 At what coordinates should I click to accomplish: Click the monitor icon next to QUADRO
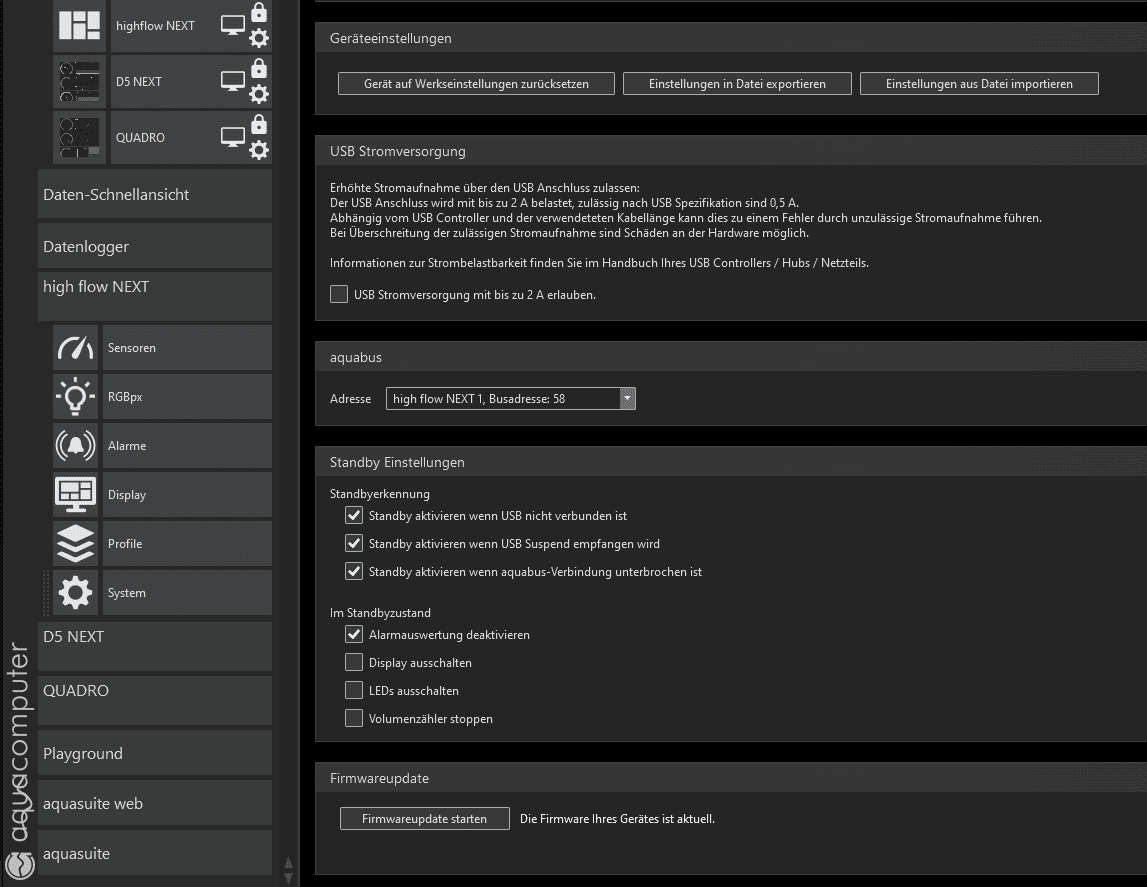(233, 137)
